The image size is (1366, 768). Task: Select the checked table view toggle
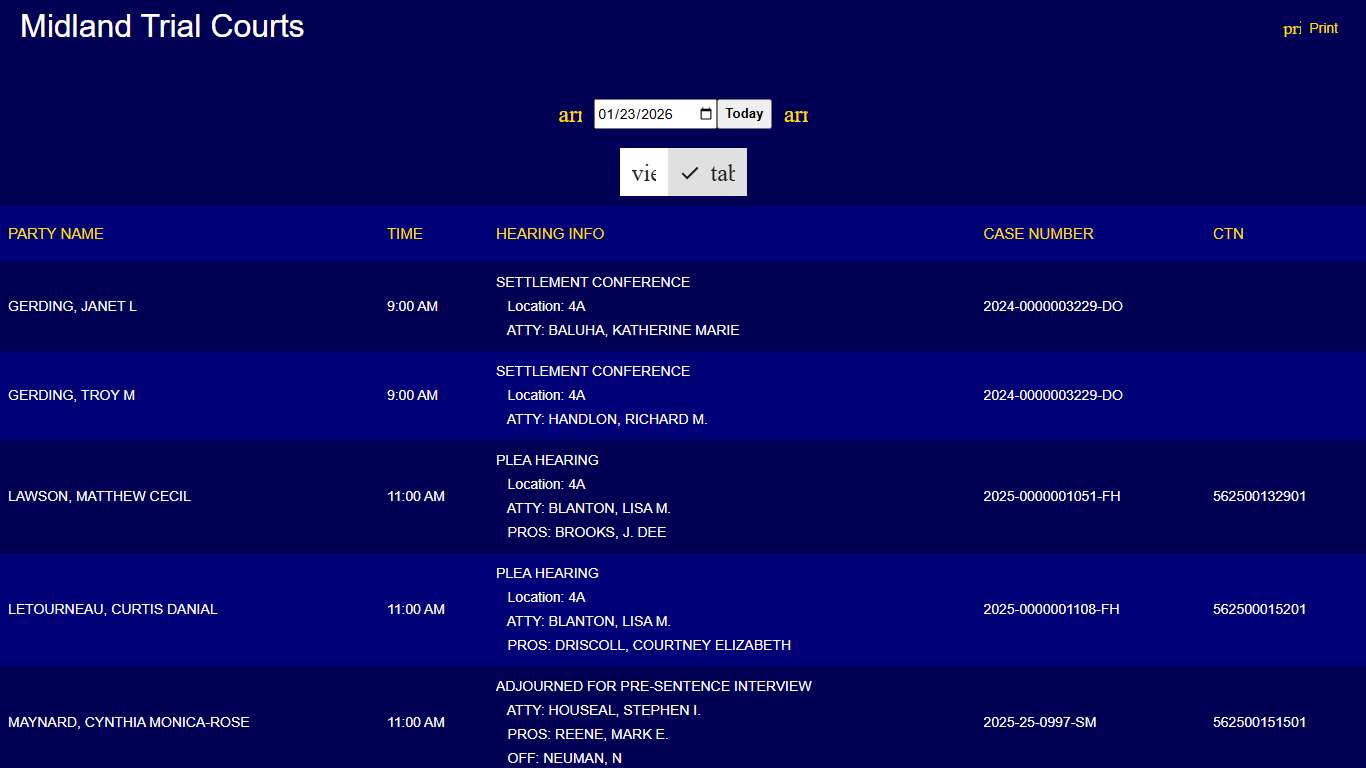point(707,173)
